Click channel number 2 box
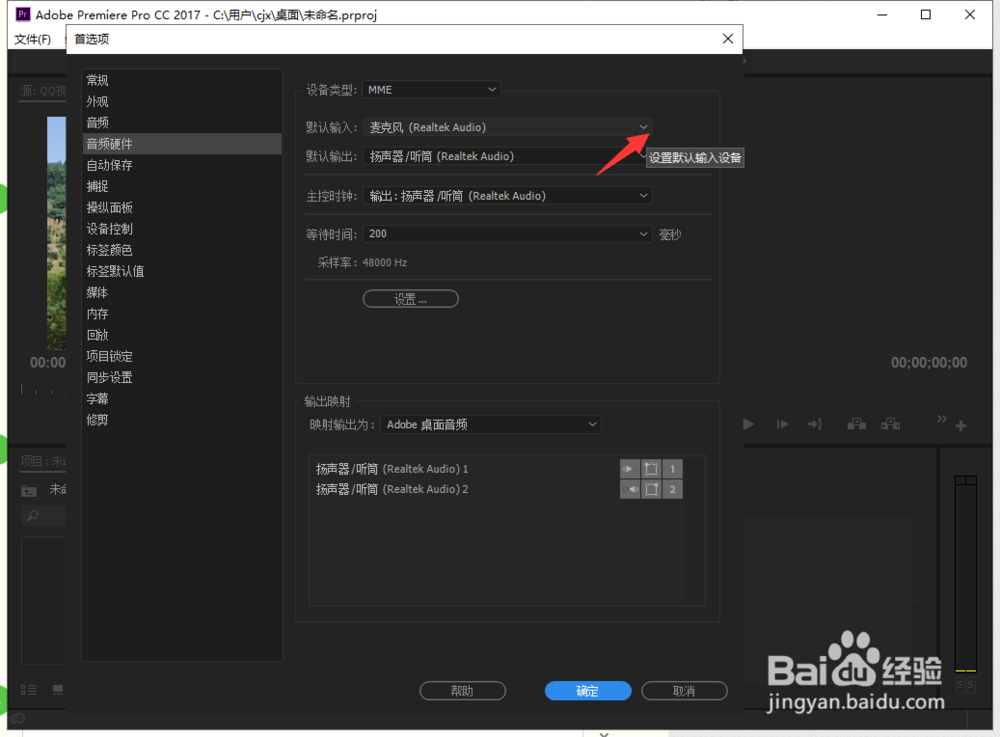Screen dimensions: 1000x737 coord(672,490)
